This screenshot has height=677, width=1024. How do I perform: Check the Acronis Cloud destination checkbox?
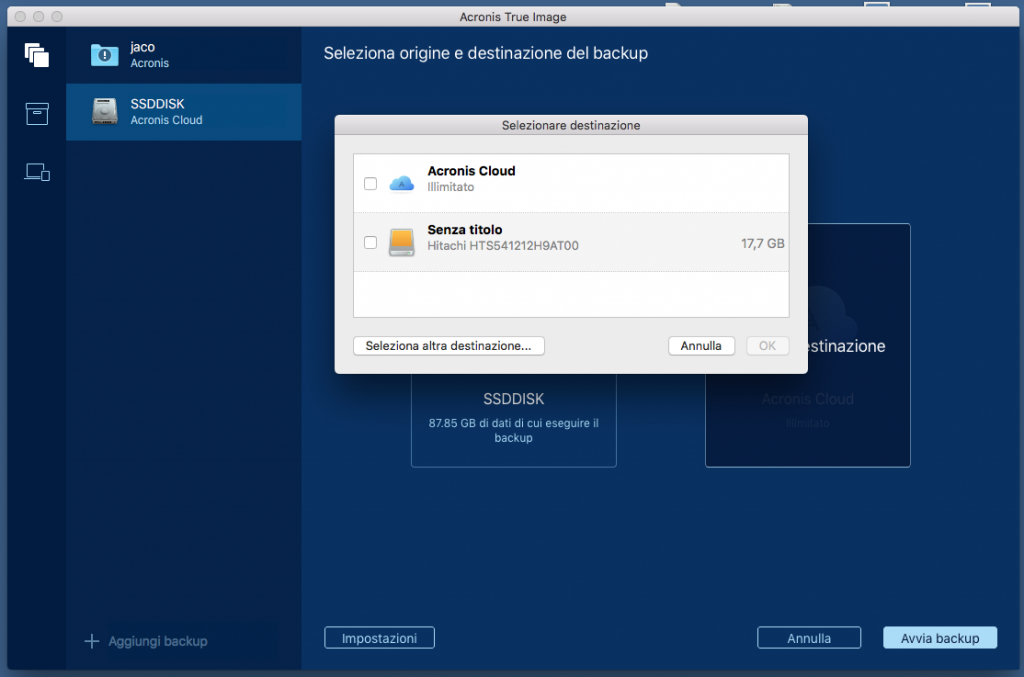370,183
